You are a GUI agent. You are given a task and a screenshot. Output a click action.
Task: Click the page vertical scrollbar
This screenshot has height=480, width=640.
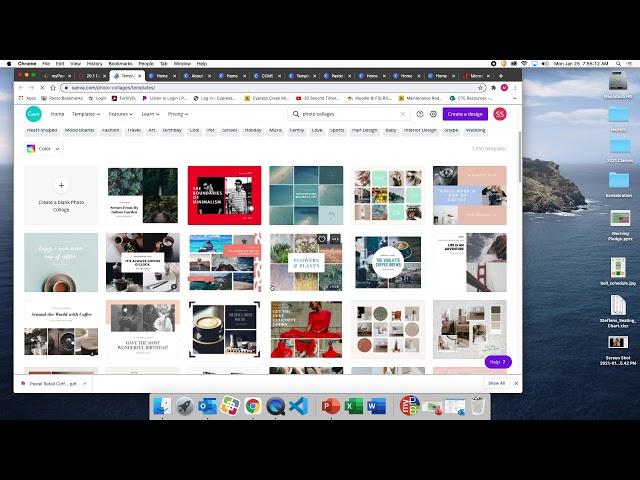[x=520, y=157]
